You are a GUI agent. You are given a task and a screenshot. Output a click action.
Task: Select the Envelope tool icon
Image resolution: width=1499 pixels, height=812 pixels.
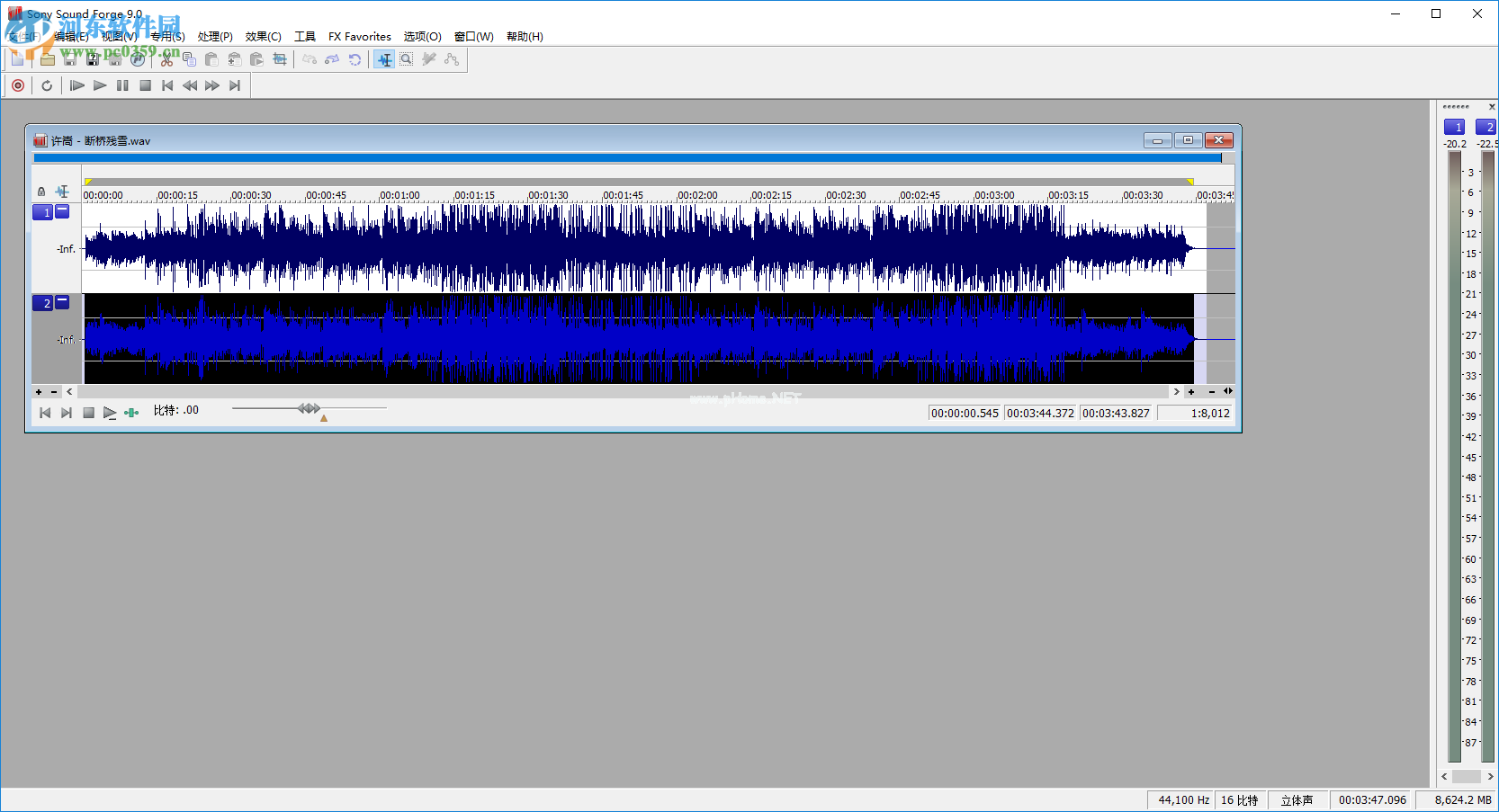coord(452,59)
